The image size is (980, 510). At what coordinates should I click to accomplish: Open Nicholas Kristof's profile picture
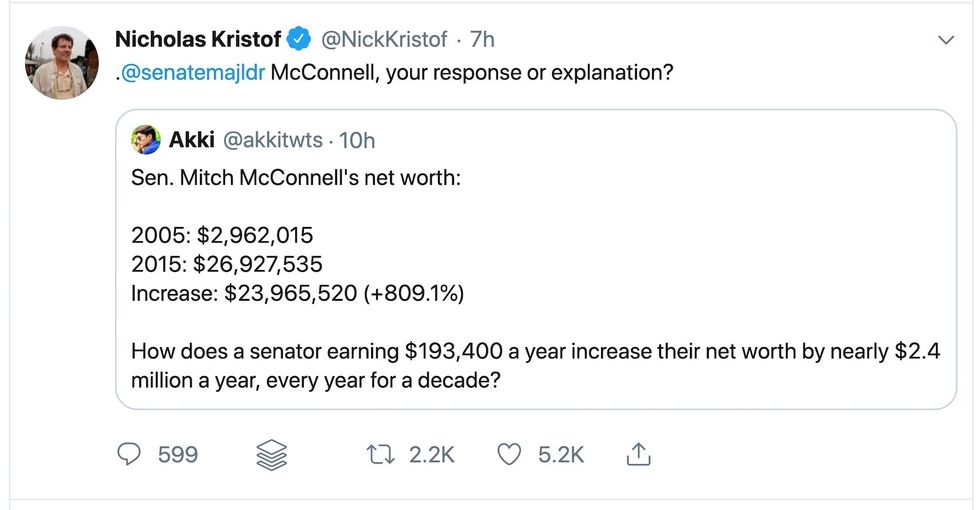point(62,63)
